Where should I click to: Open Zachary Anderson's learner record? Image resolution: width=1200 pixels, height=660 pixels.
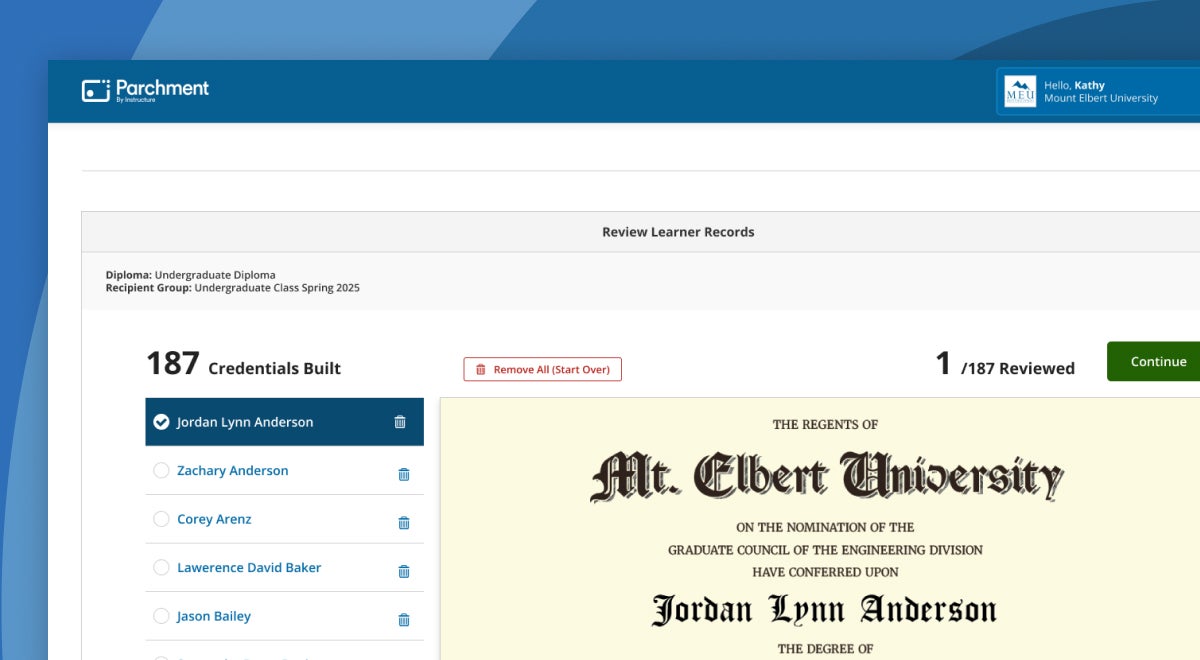click(232, 471)
